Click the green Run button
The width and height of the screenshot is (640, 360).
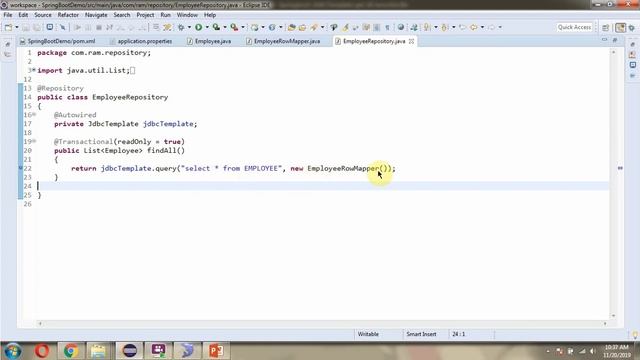(x=199, y=27)
